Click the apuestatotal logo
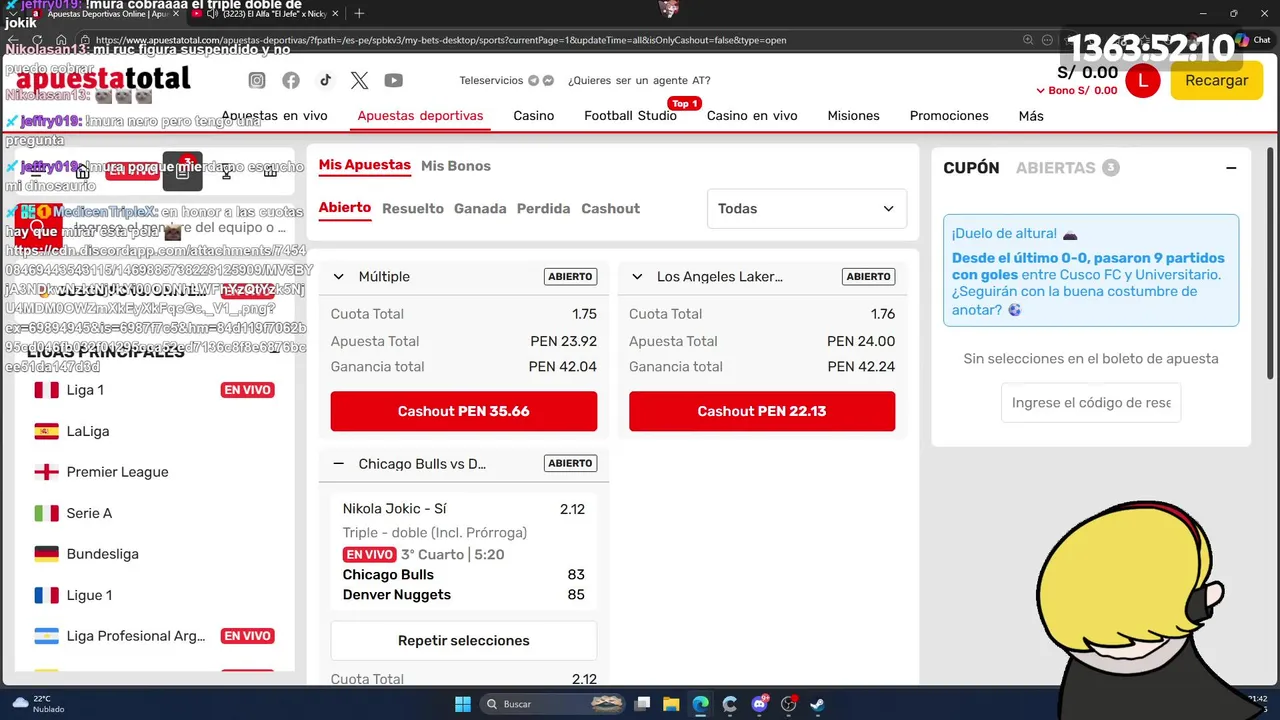 pyautogui.click(x=103, y=80)
